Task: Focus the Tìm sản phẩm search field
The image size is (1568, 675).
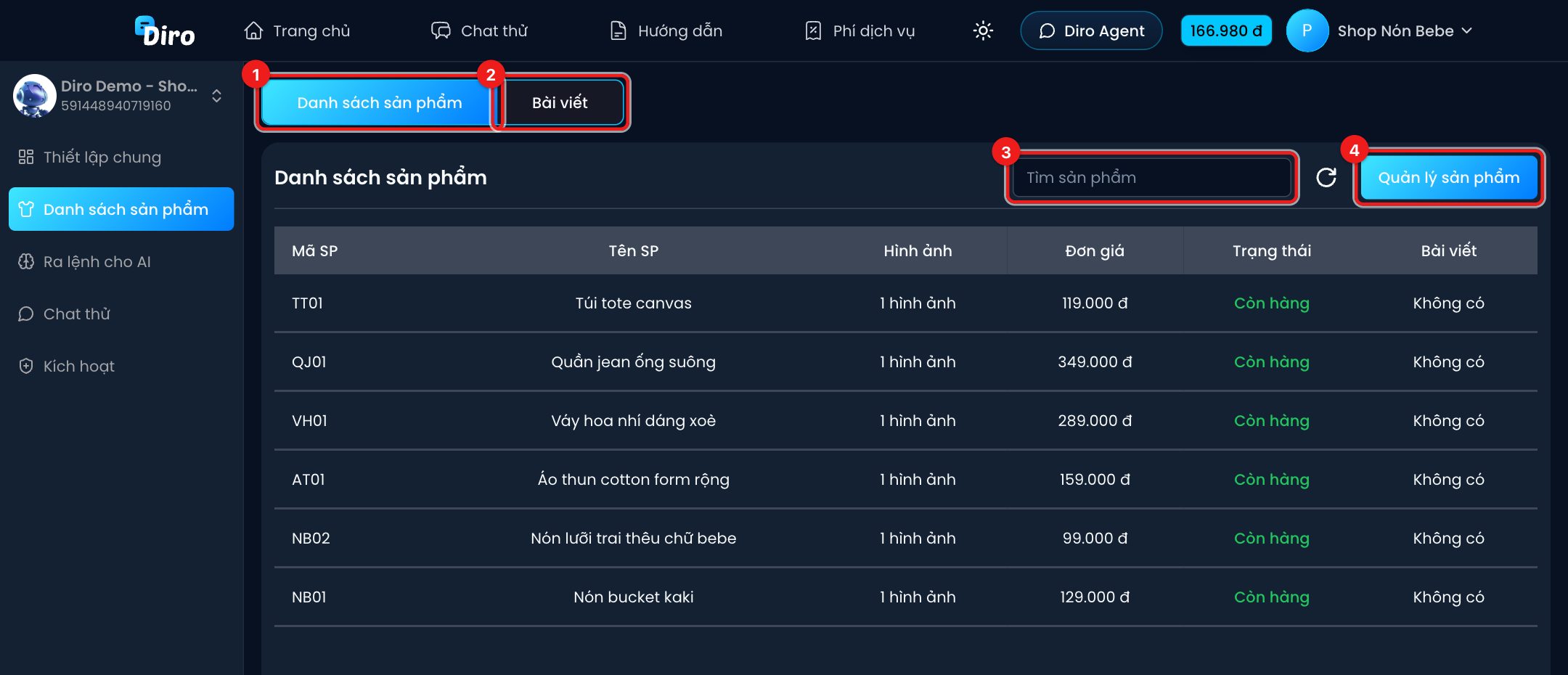Action: click(x=1151, y=177)
